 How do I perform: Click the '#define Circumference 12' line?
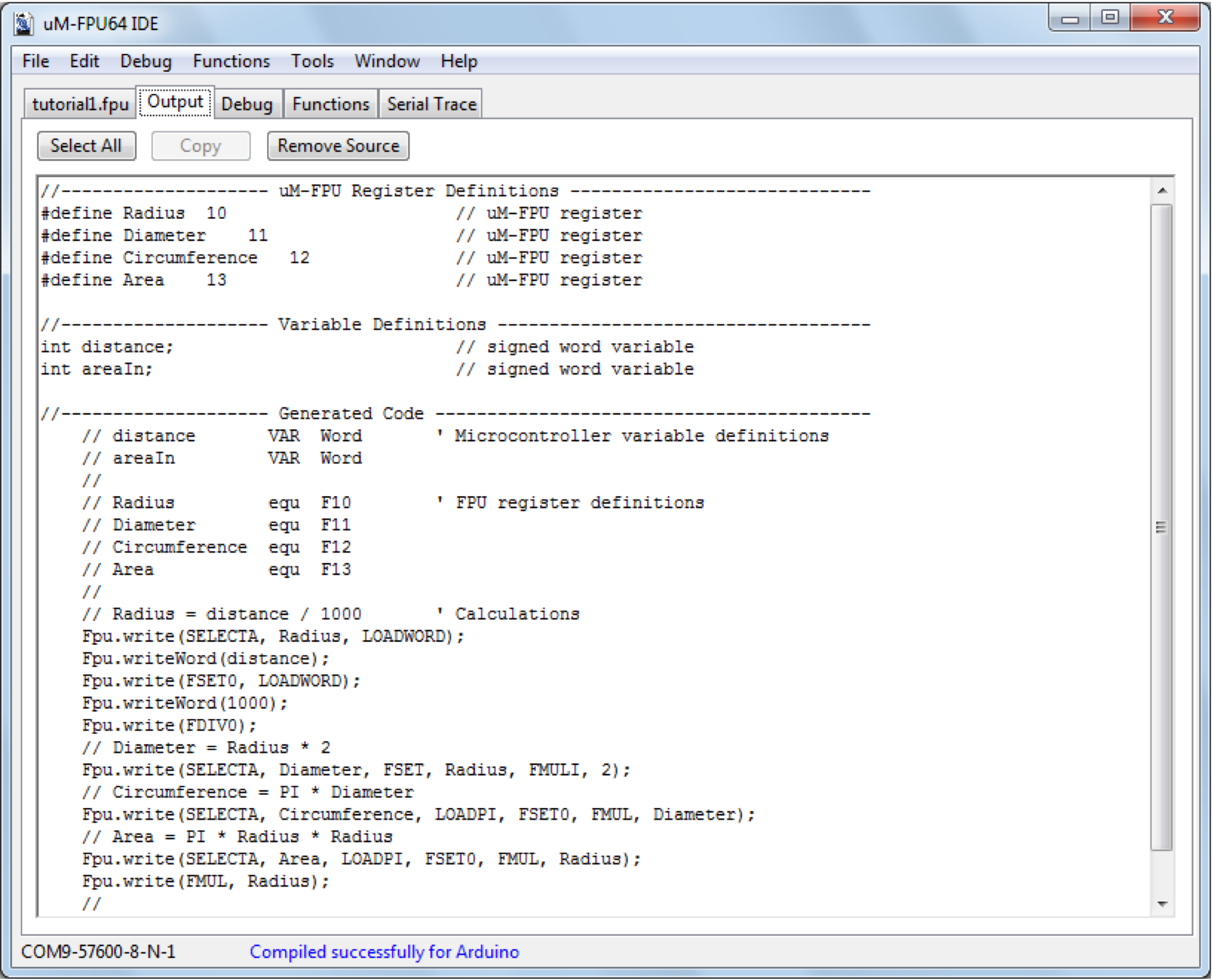tap(341, 257)
